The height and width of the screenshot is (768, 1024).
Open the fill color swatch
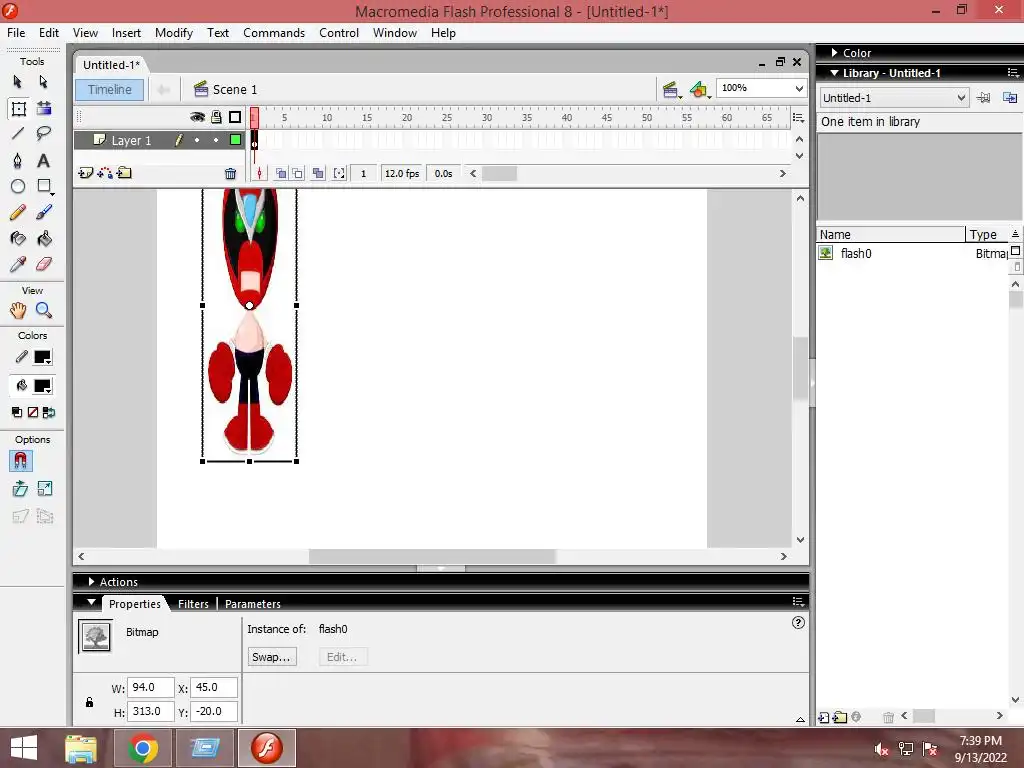pos(42,386)
